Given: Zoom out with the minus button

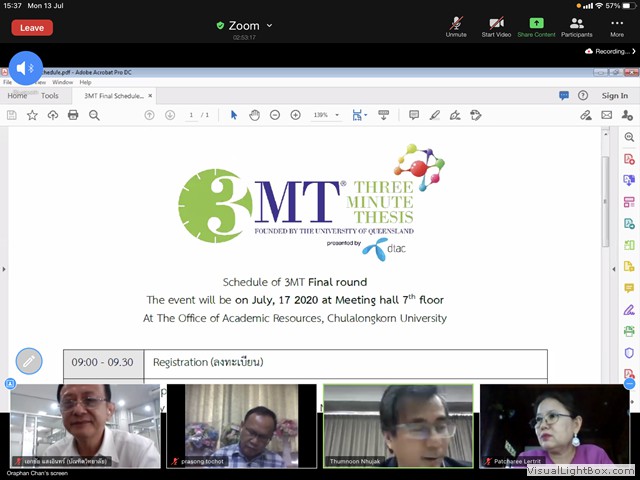Looking at the screenshot, I should tap(275, 115).
